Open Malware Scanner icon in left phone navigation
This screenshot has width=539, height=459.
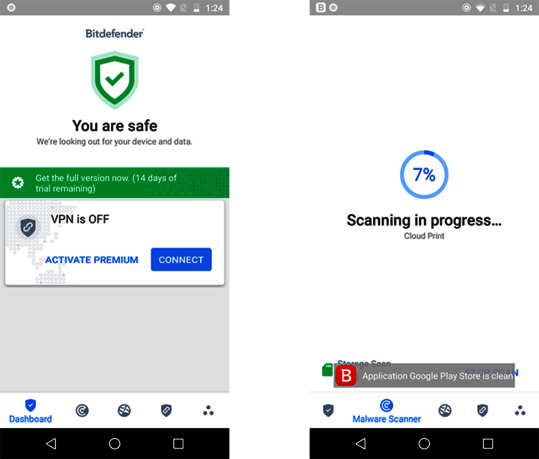click(x=82, y=410)
